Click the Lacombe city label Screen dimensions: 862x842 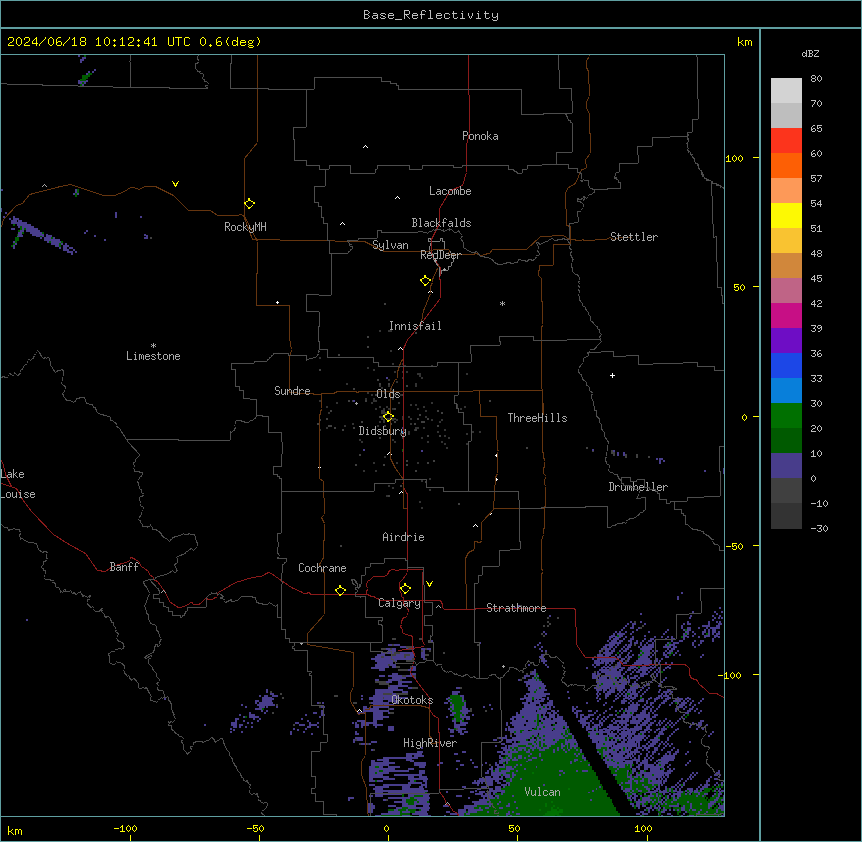(x=450, y=191)
